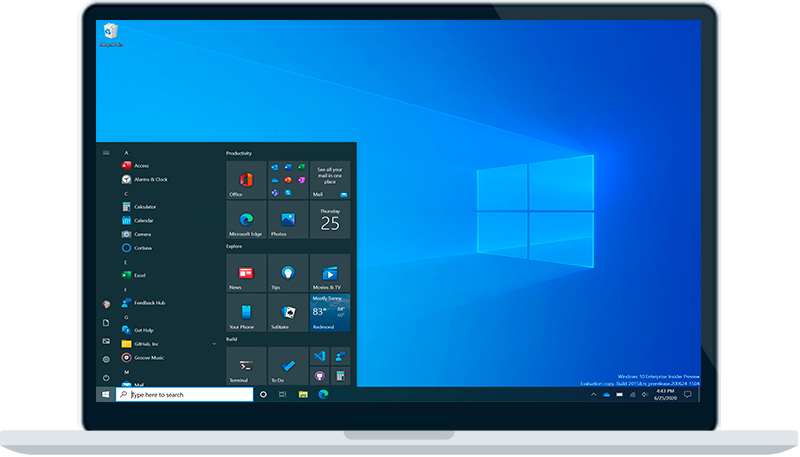Open File Explorer from the taskbar
The width and height of the screenshot is (800, 457).
coord(303,394)
